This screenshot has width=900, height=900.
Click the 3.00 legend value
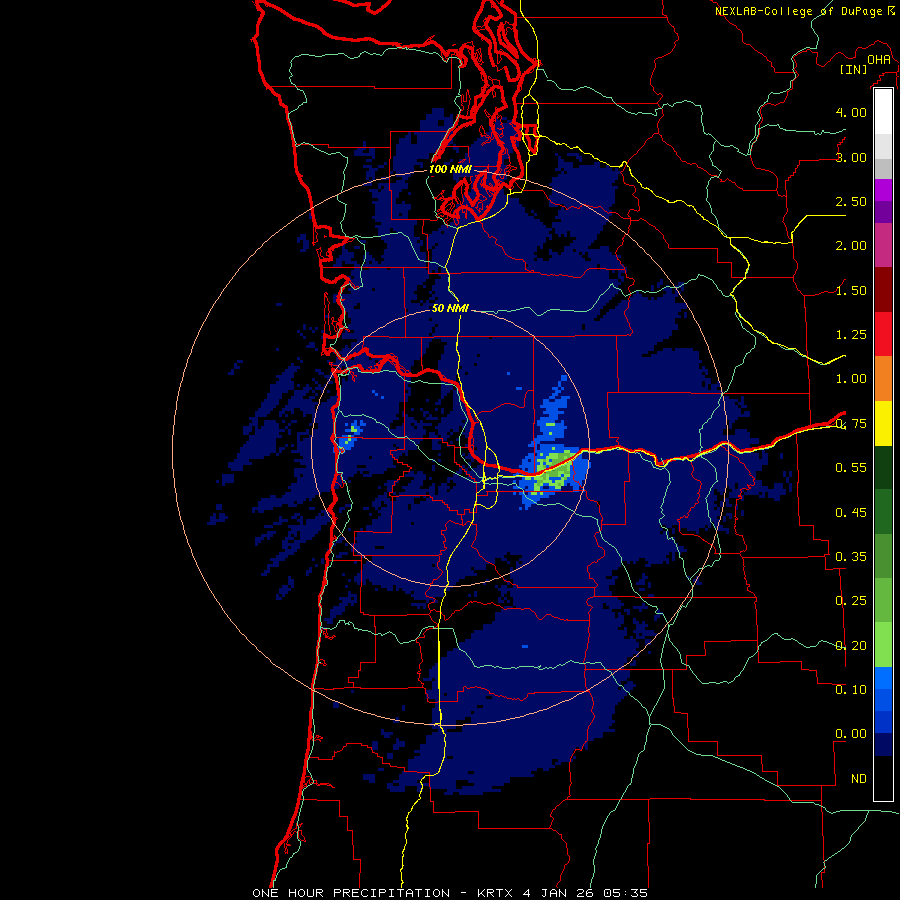pos(851,157)
